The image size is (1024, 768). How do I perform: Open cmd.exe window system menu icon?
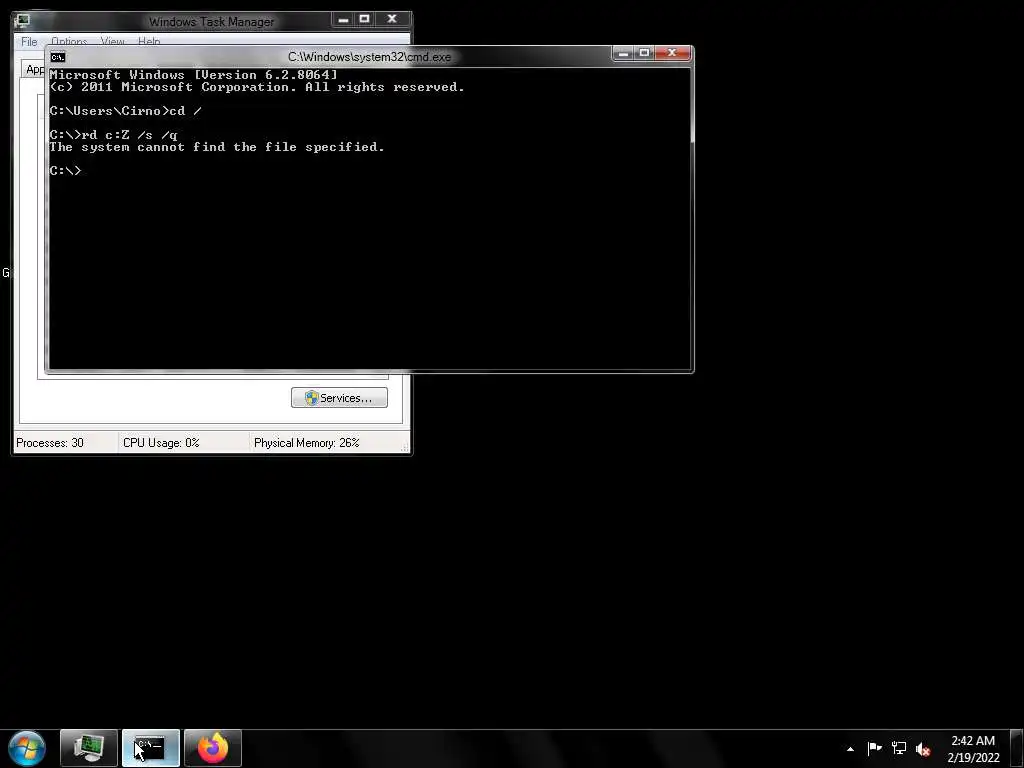coord(57,57)
